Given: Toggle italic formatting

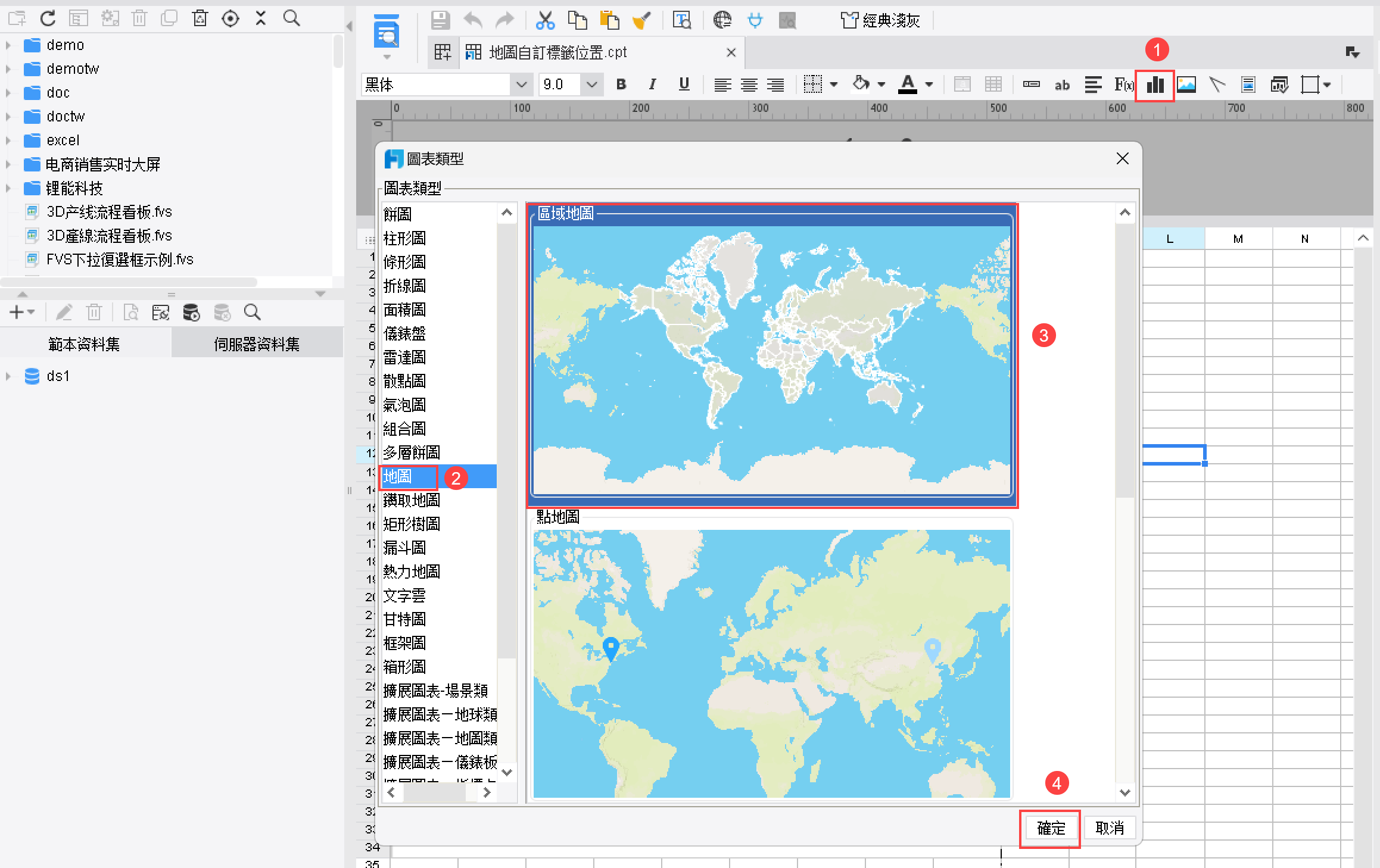Looking at the screenshot, I should point(653,85).
